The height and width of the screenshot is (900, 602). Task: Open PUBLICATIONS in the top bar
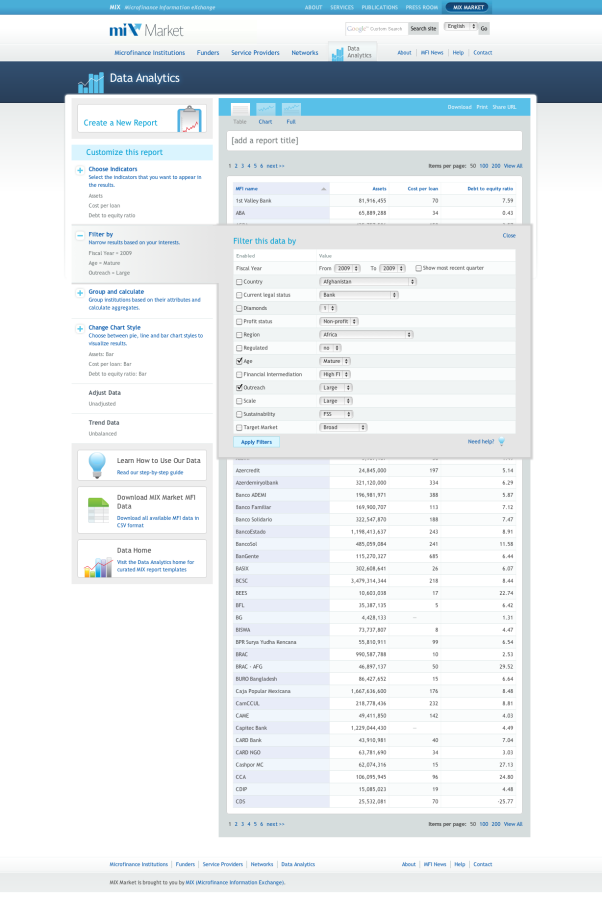379,7
